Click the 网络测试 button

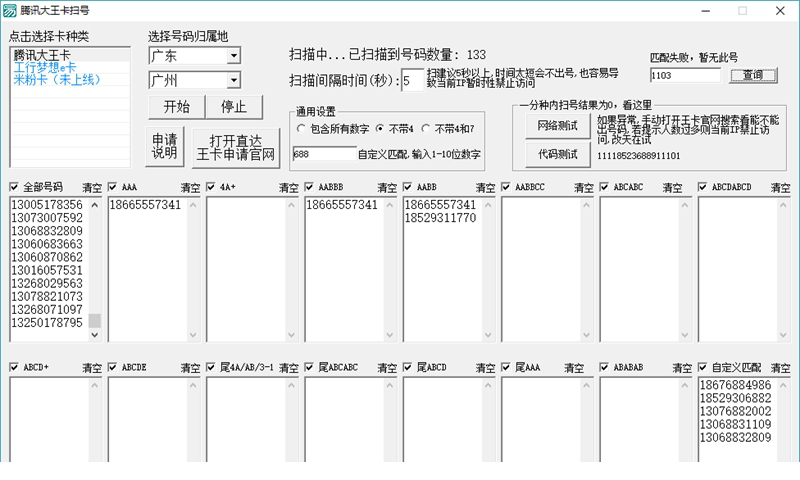[558, 125]
